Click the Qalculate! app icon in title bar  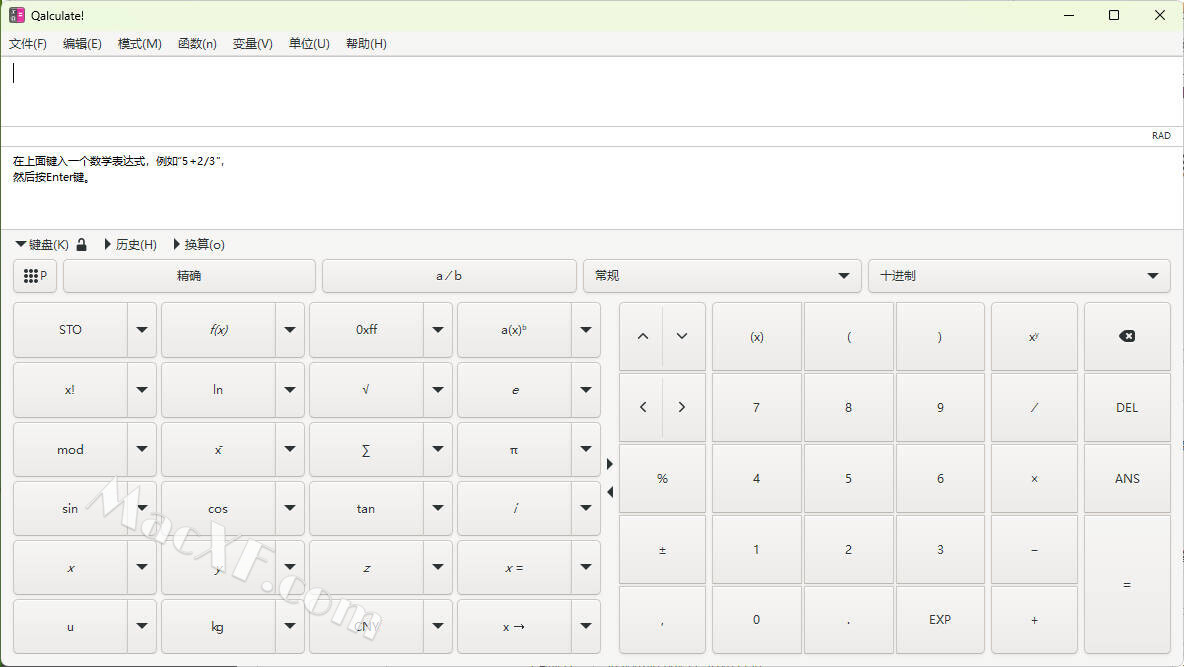coord(17,15)
